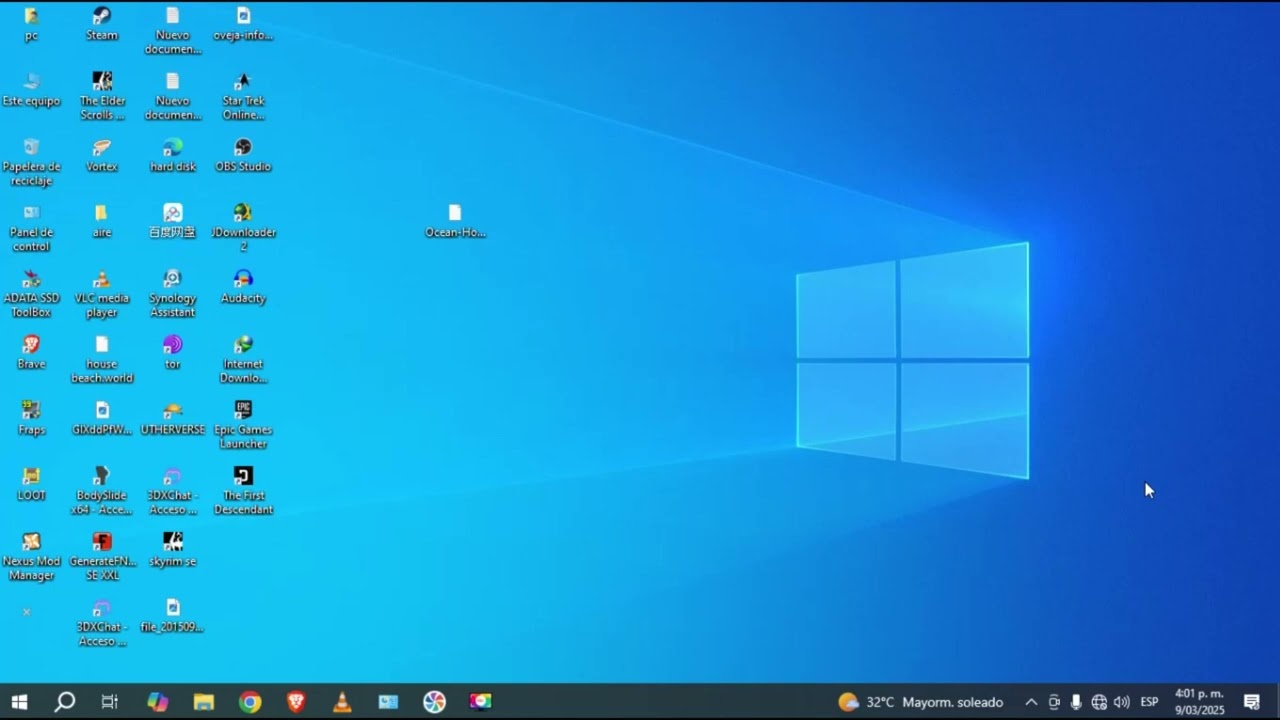Select the hard disk shortcut
This screenshot has height=720, width=1280.
pyautogui.click(x=173, y=155)
